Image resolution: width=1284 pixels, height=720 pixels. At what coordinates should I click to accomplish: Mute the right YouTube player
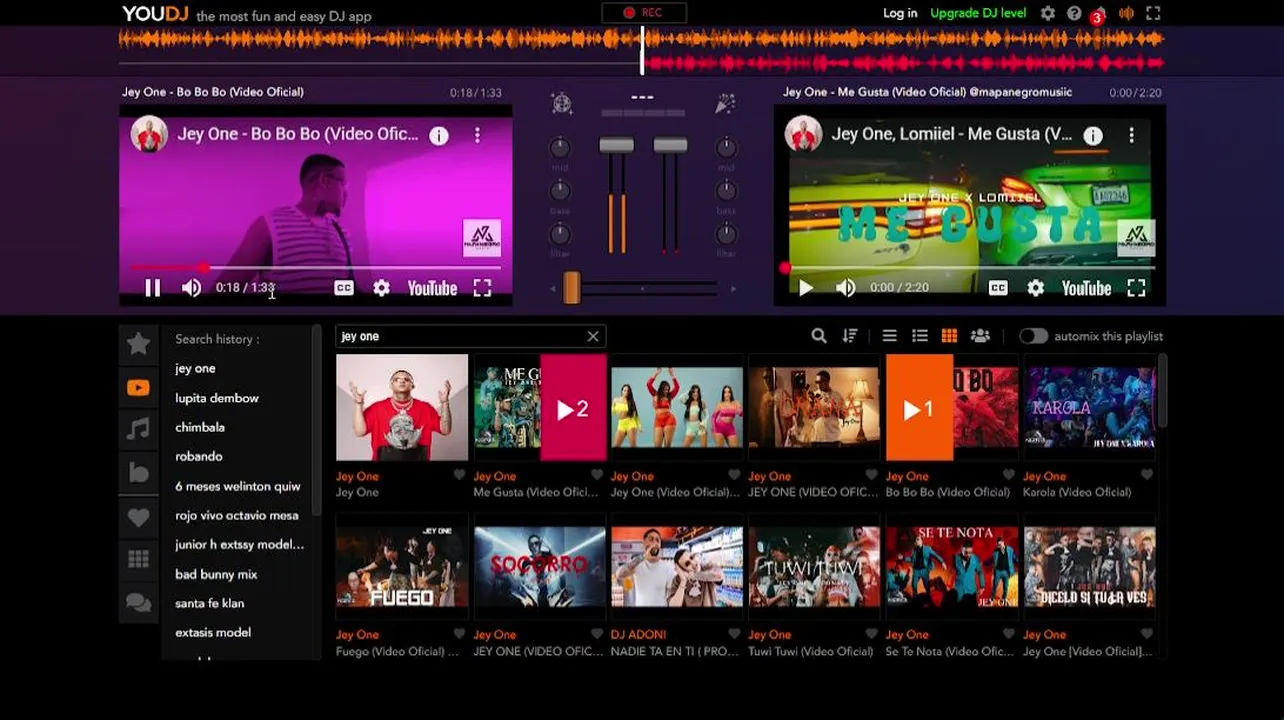click(x=845, y=288)
